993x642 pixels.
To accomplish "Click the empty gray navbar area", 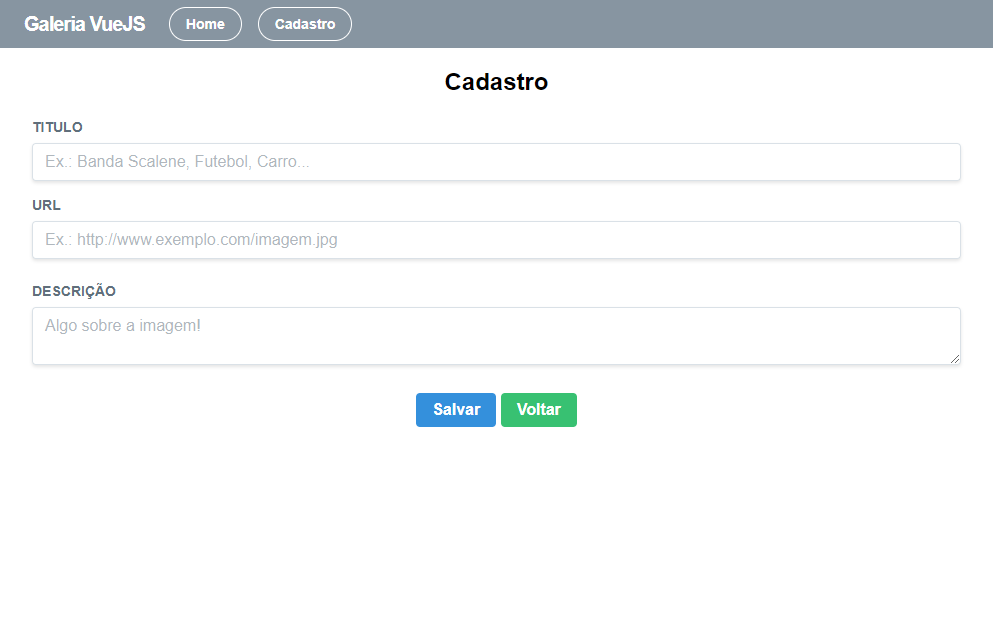I will [671, 24].
